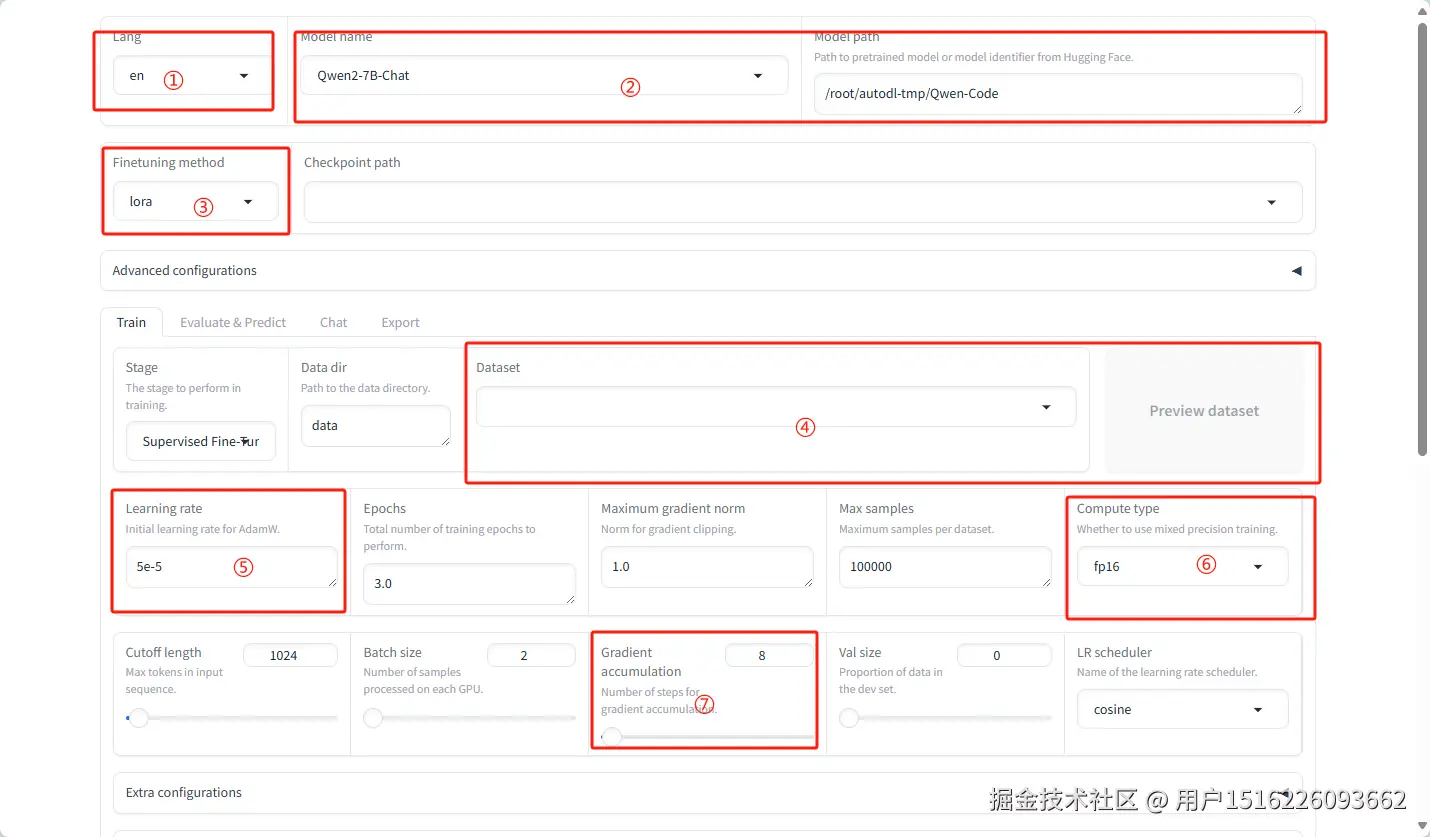Open the Lang dropdown arrow

(244, 76)
